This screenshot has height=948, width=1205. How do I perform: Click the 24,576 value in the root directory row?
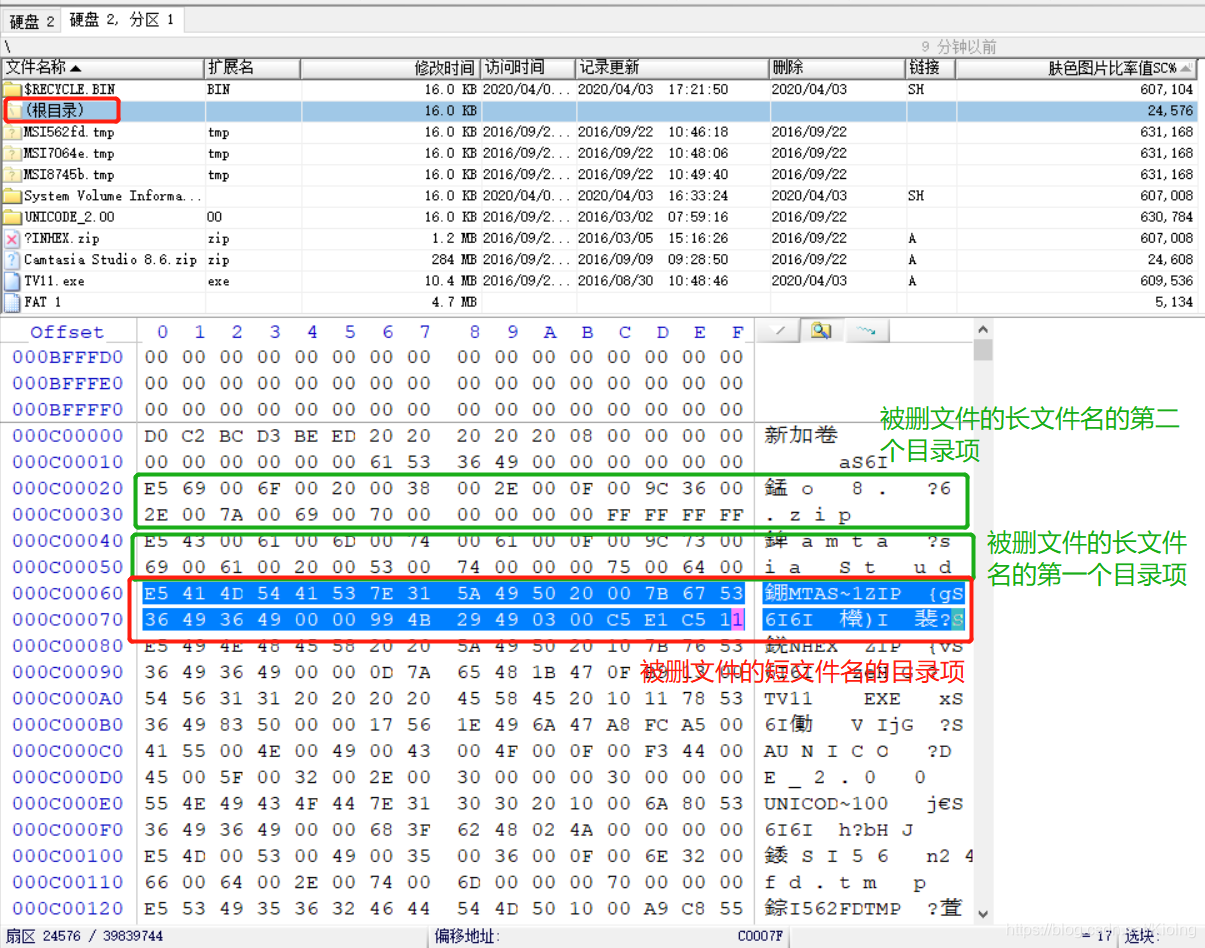[1170, 110]
